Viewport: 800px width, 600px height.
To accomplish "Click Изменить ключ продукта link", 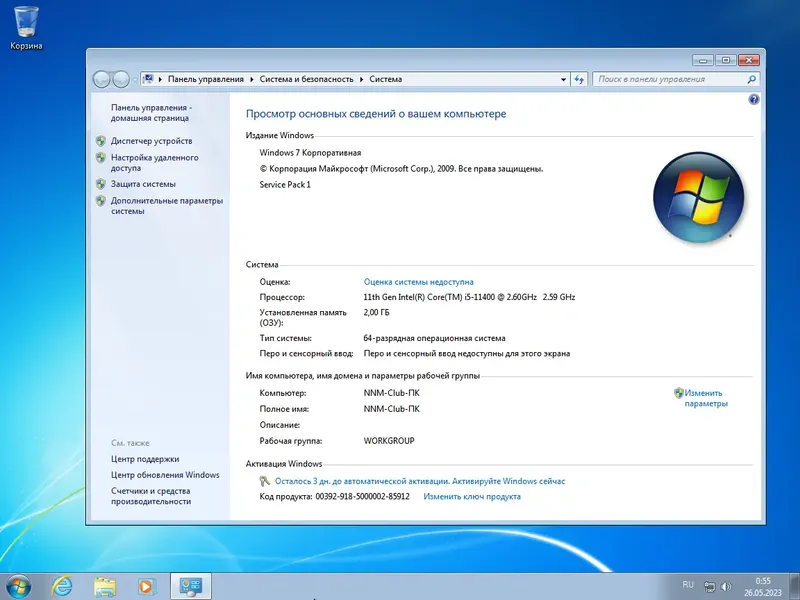I will (472, 496).
